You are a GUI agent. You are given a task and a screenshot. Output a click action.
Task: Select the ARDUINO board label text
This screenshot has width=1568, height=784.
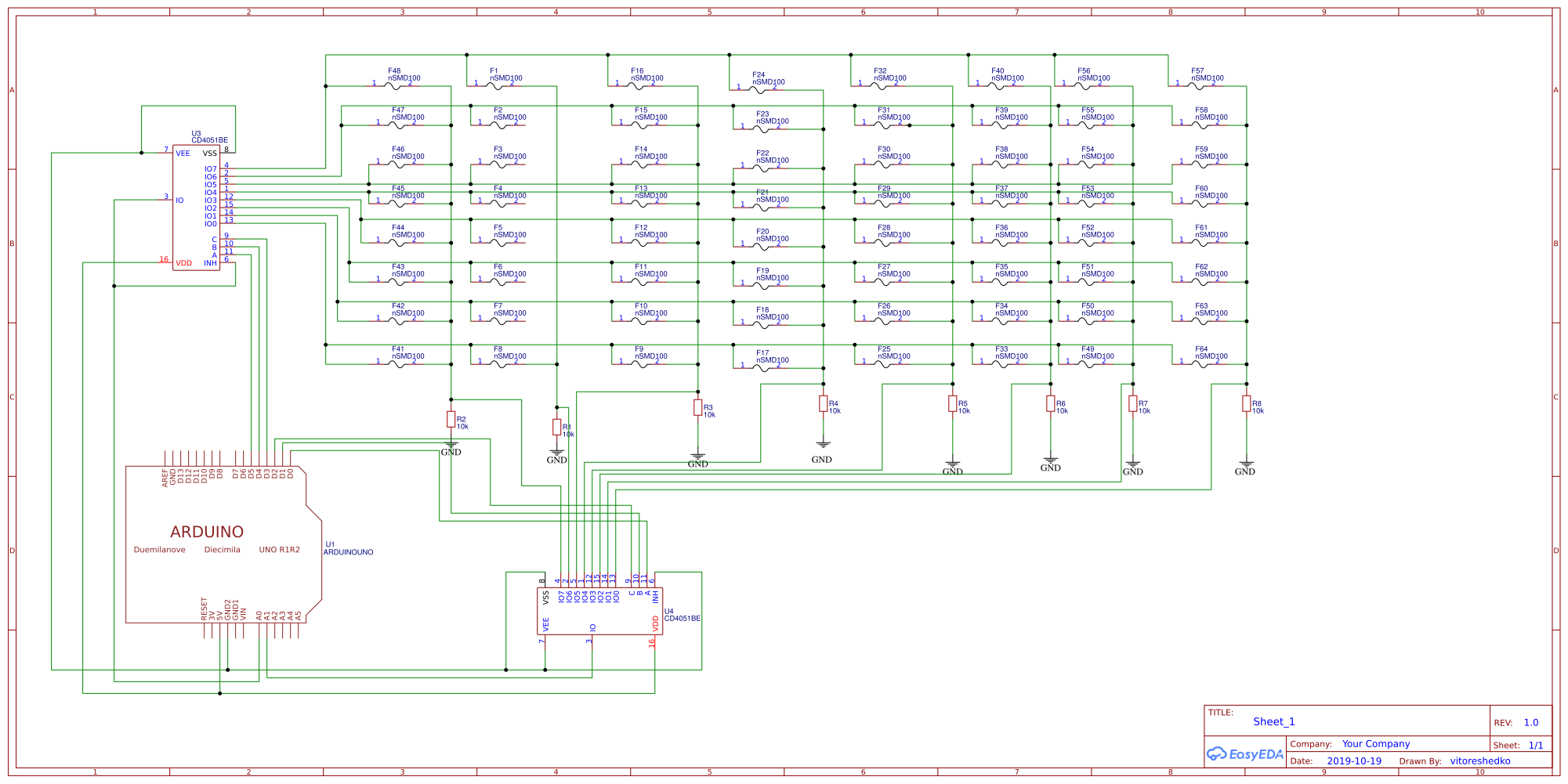pos(207,532)
